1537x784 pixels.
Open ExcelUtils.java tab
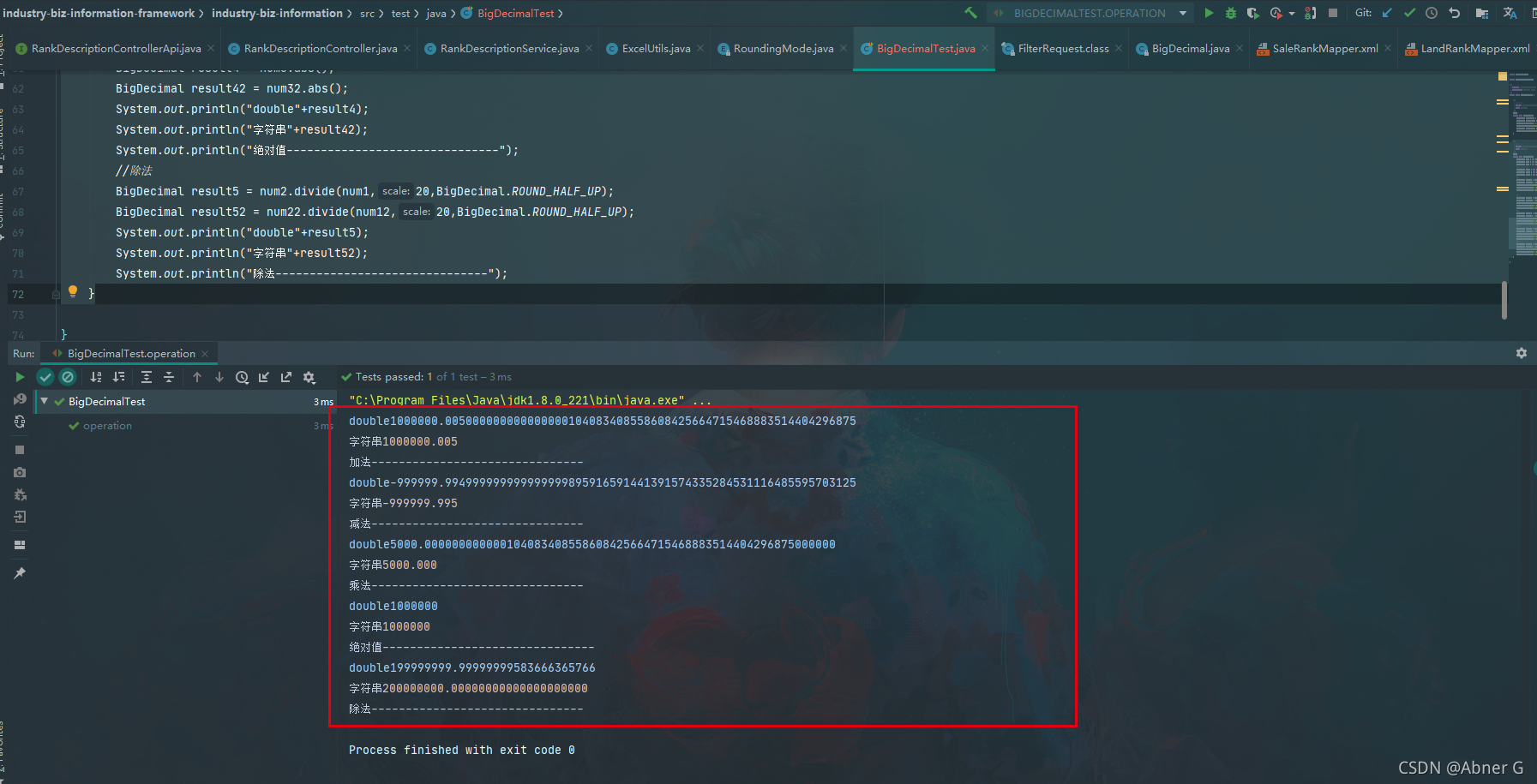click(x=656, y=49)
